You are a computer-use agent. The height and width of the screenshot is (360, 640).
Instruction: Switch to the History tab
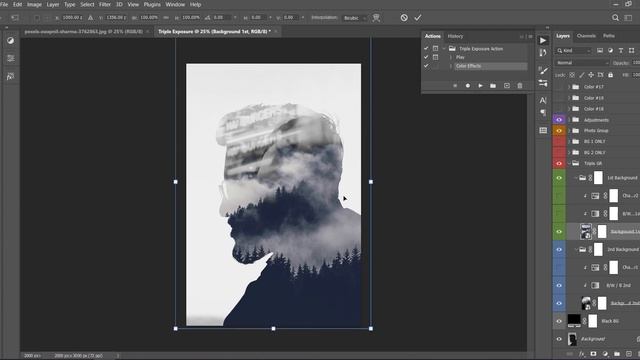click(455, 36)
